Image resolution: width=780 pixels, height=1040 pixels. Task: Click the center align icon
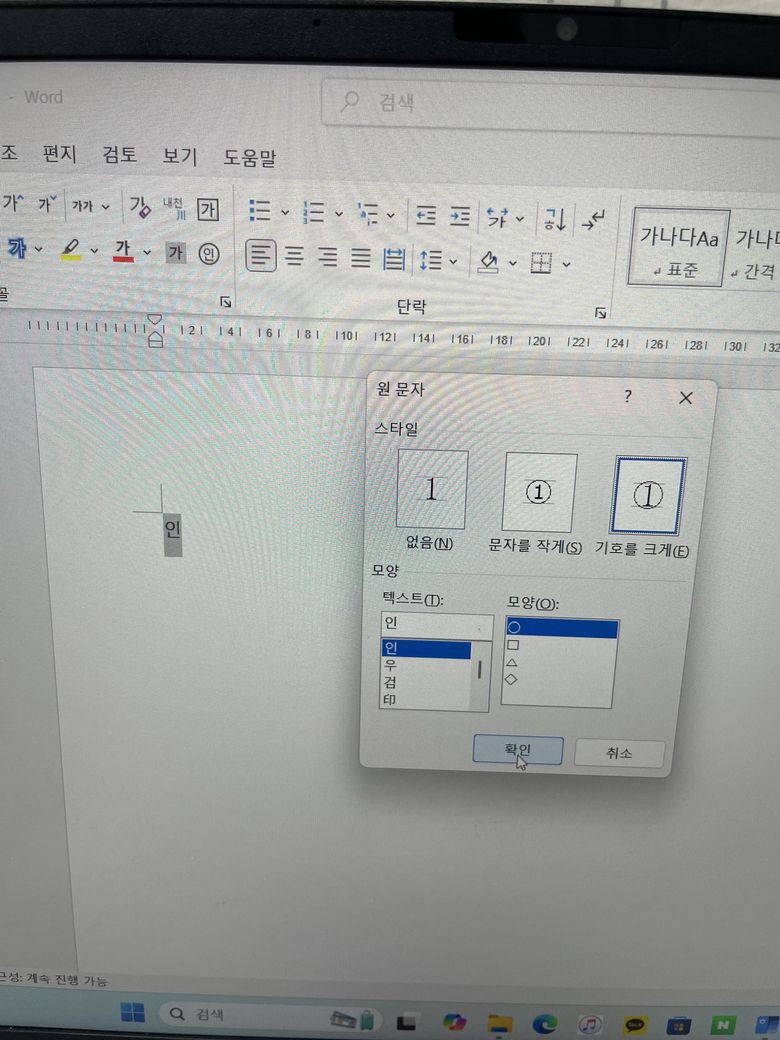(x=294, y=257)
